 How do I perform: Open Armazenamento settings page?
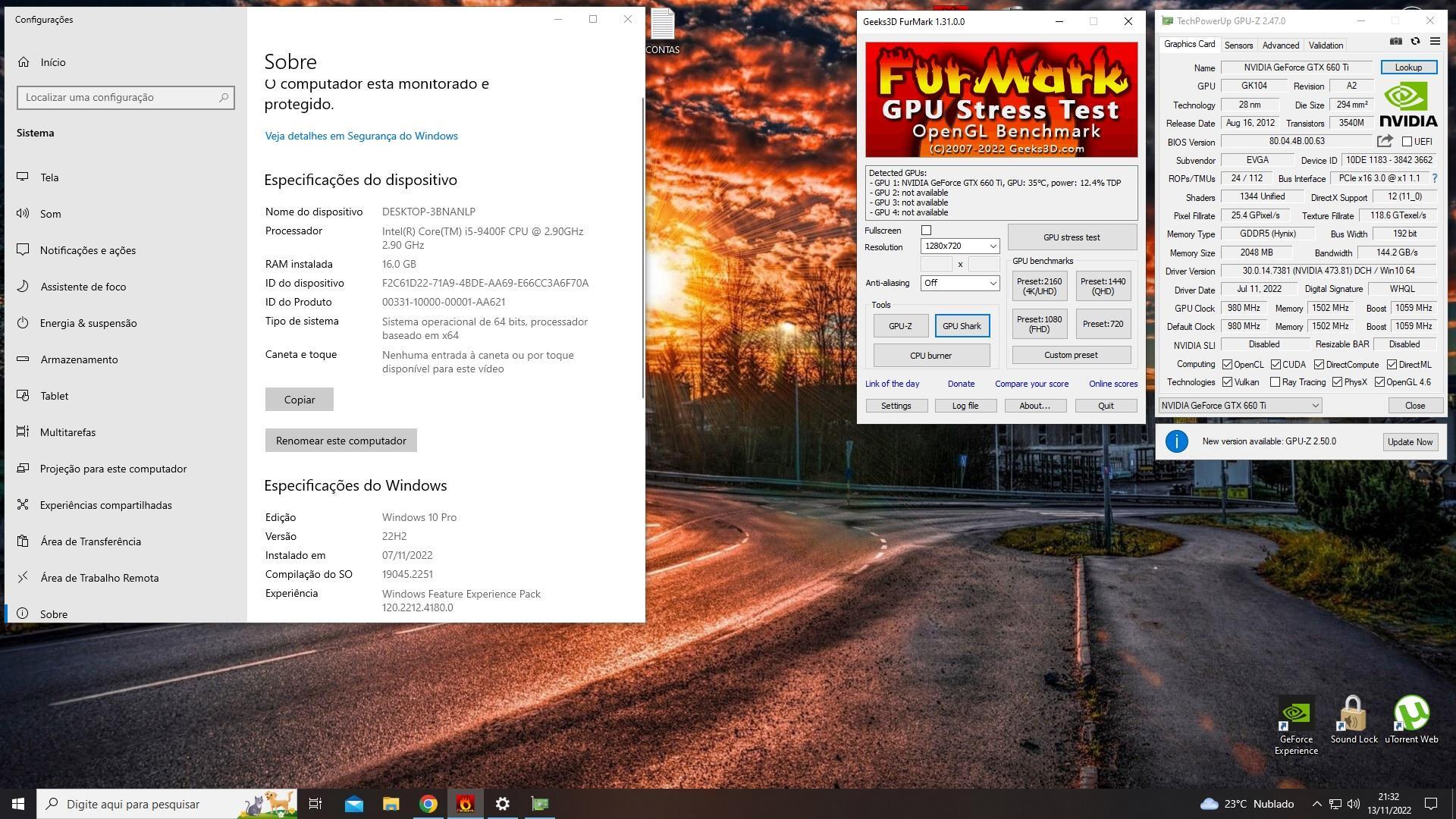point(125,359)
